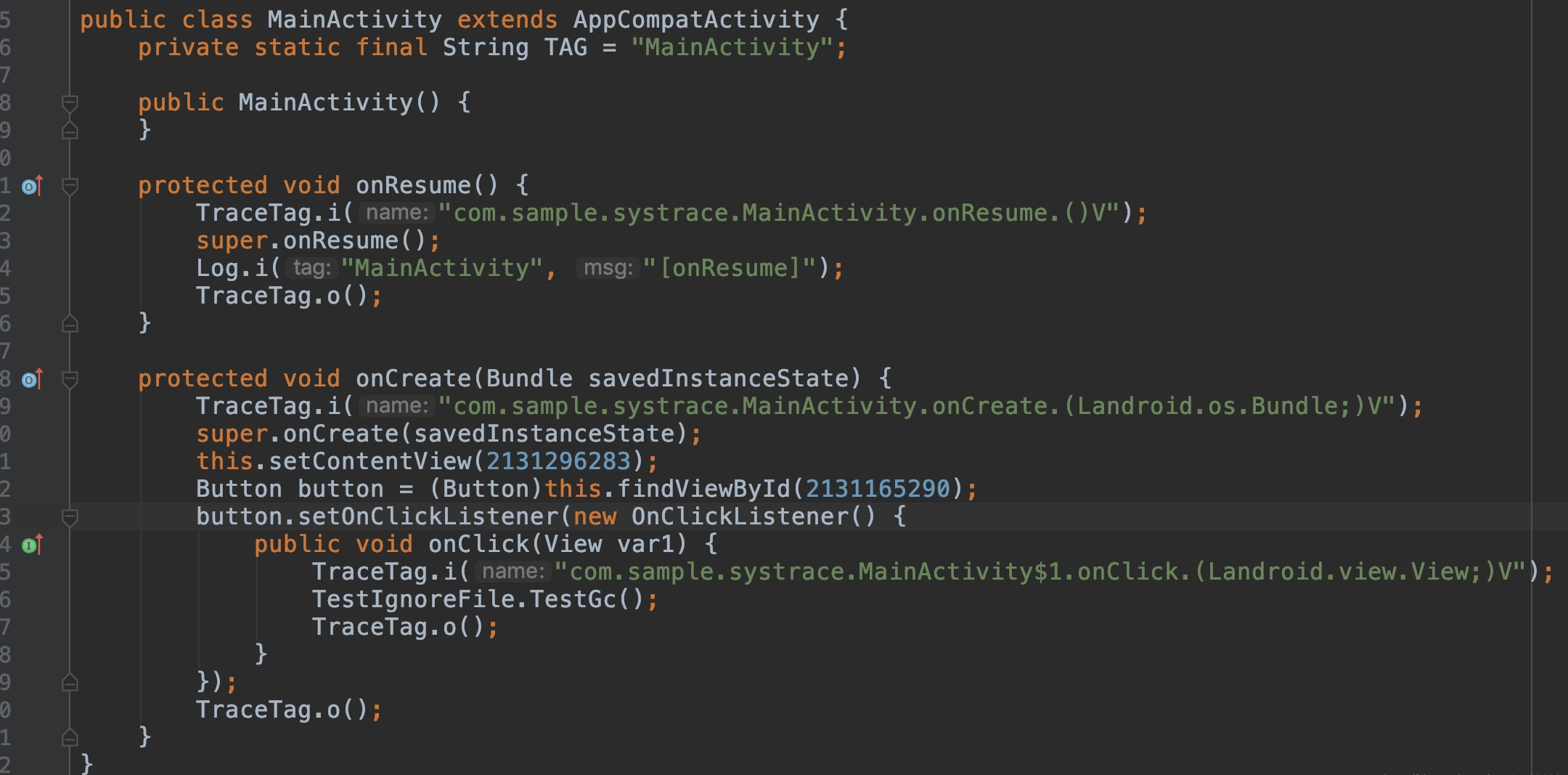The width and height of the screenshot is (1568, 775).
Task: Click the resource id 2131296283 in setContentView
Action: tap(558, 461)
